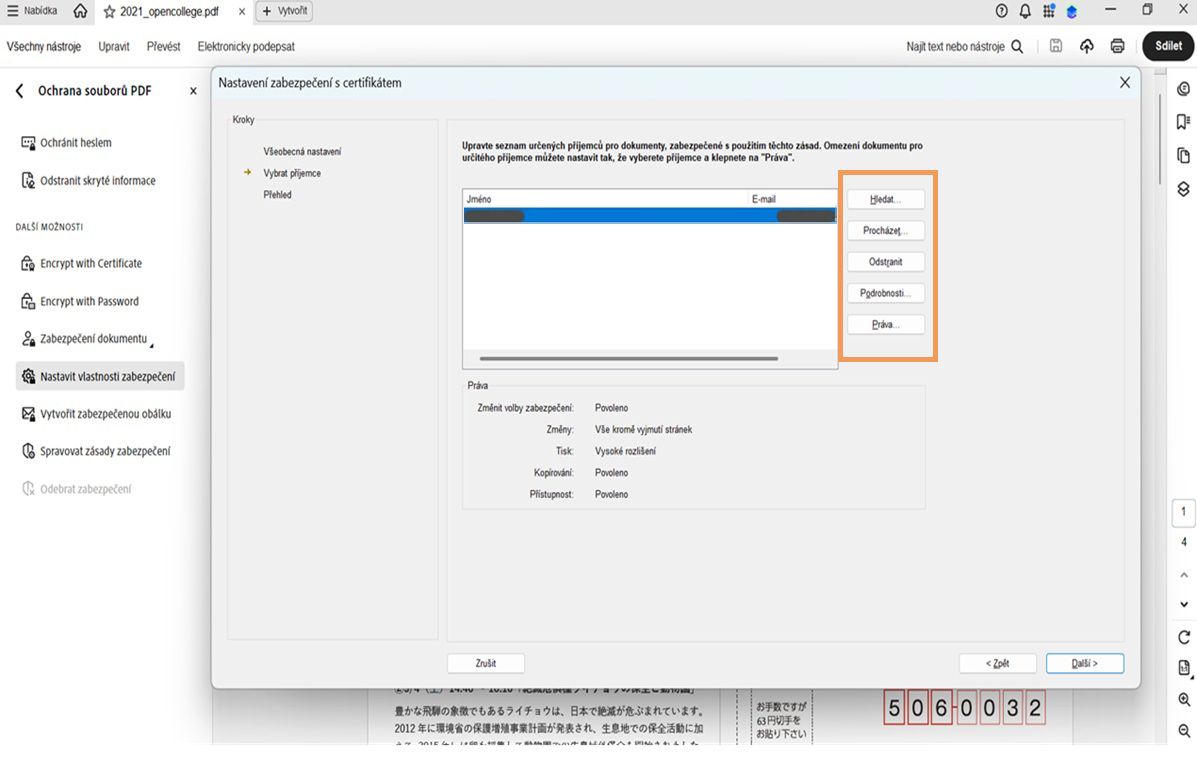Click the Odebrat zabezpečení item

click(76, 489)
